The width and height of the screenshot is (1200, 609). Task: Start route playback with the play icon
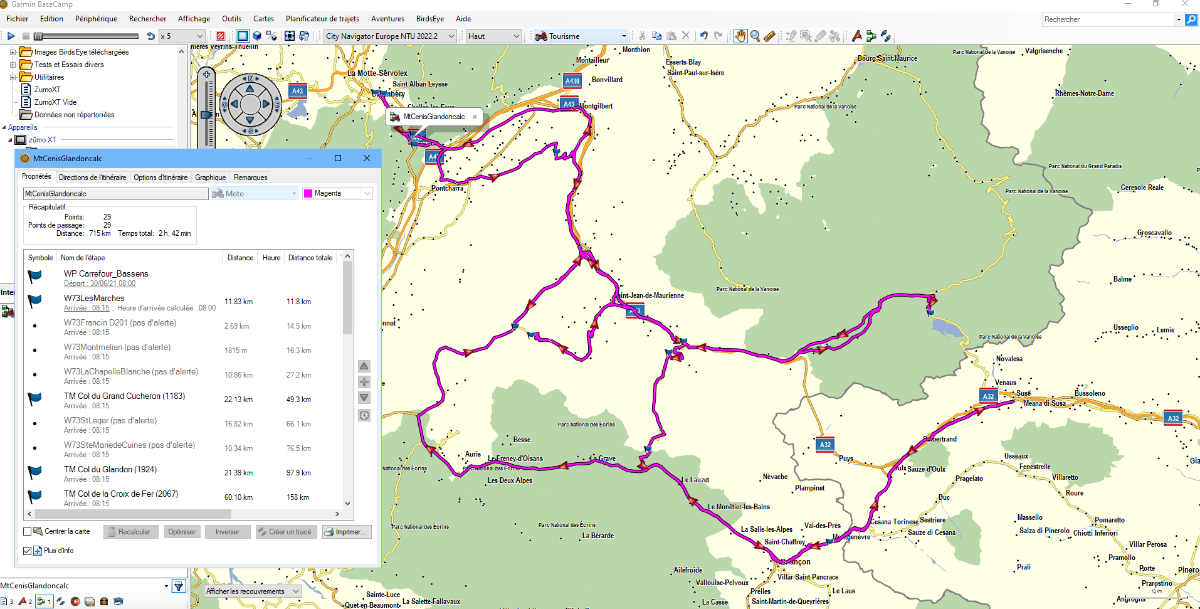[11, 35]
